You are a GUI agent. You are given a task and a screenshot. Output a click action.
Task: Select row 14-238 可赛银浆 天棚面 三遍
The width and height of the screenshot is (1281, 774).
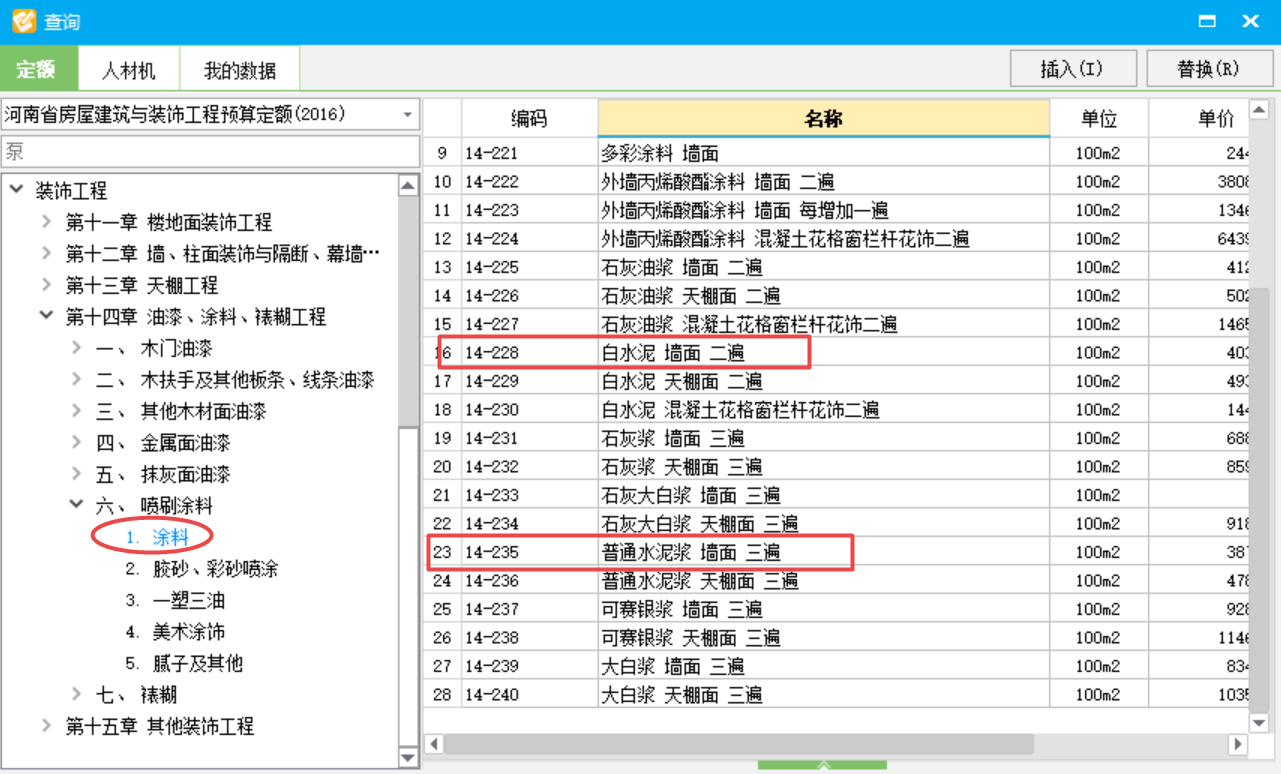click(x=837, y=638)
